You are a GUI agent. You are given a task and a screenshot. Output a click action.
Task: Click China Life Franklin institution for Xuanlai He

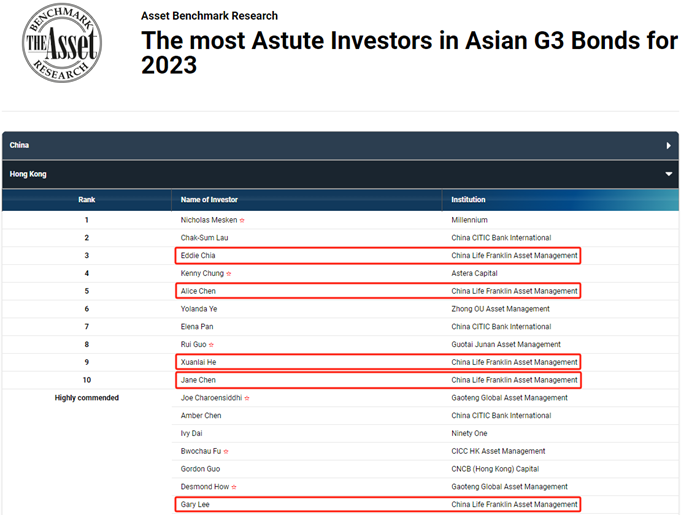[x=515, y=362]
